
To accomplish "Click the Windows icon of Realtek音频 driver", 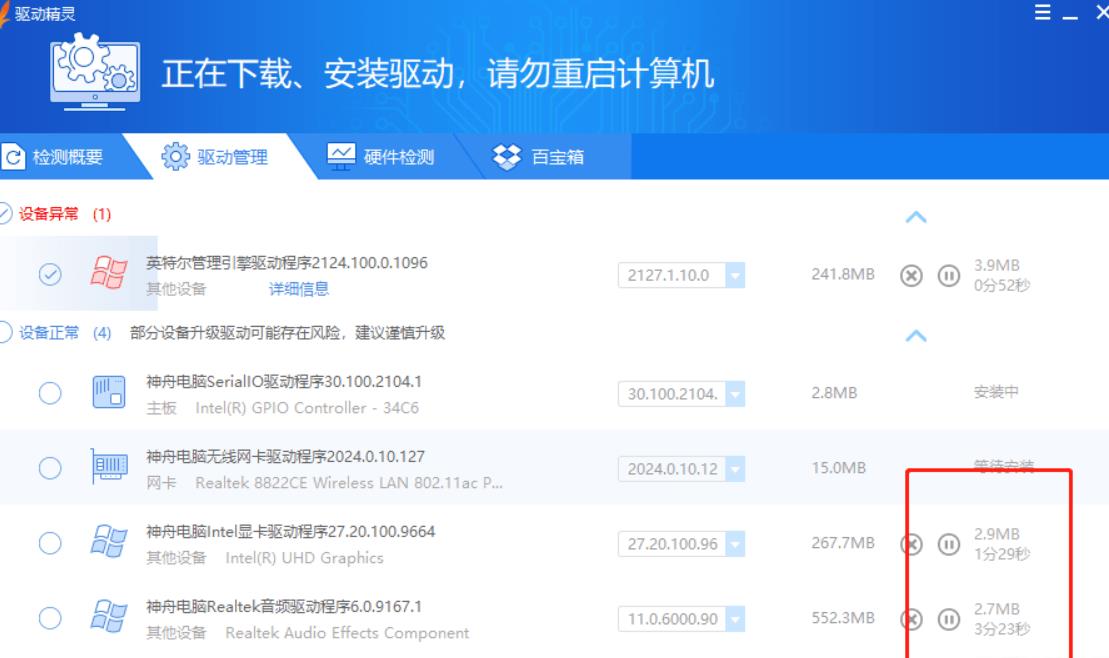I will click(109, 616).
